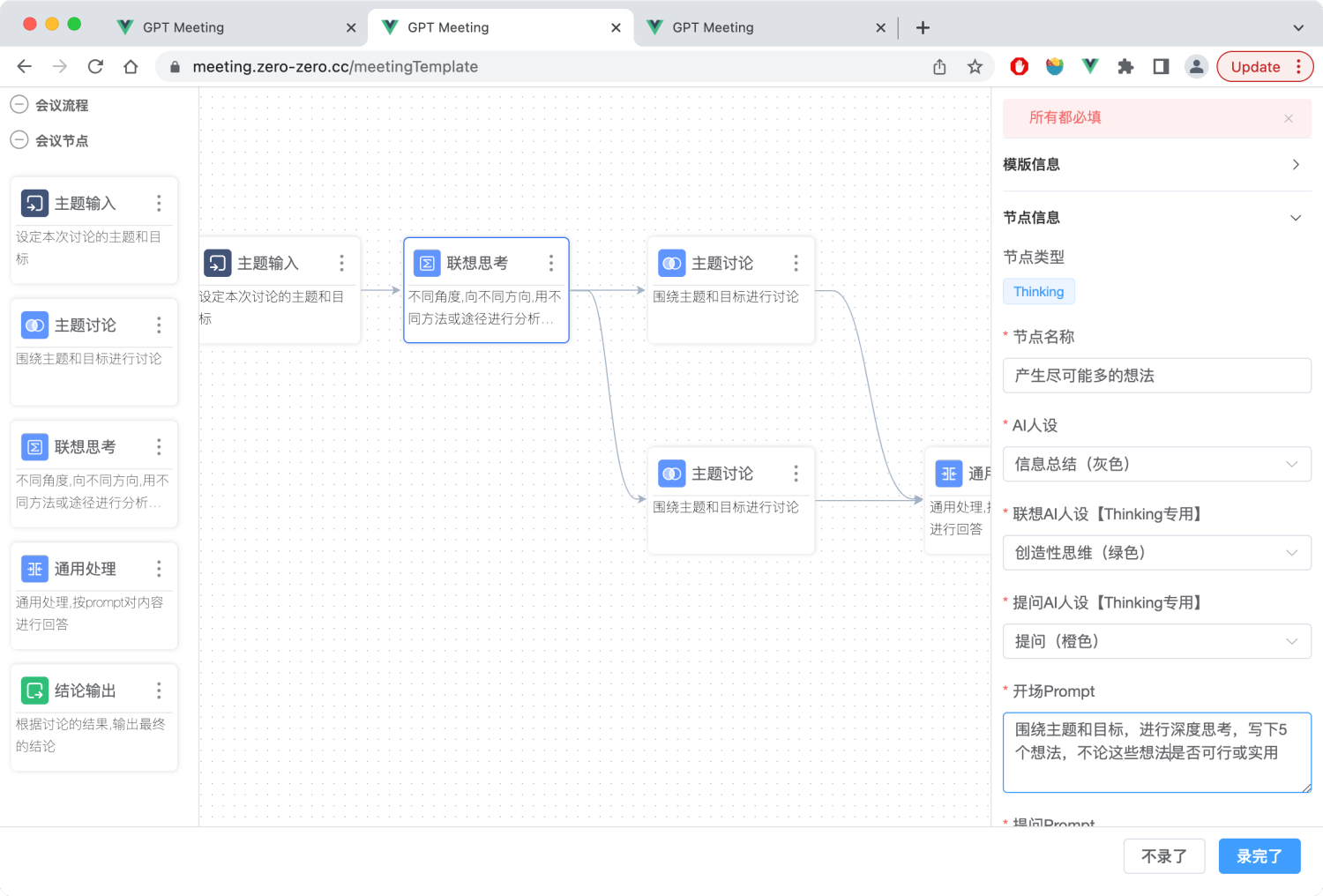
Task: Open the kebab menu of upper 主题讨论 canvas node
Action: point(796,263)
